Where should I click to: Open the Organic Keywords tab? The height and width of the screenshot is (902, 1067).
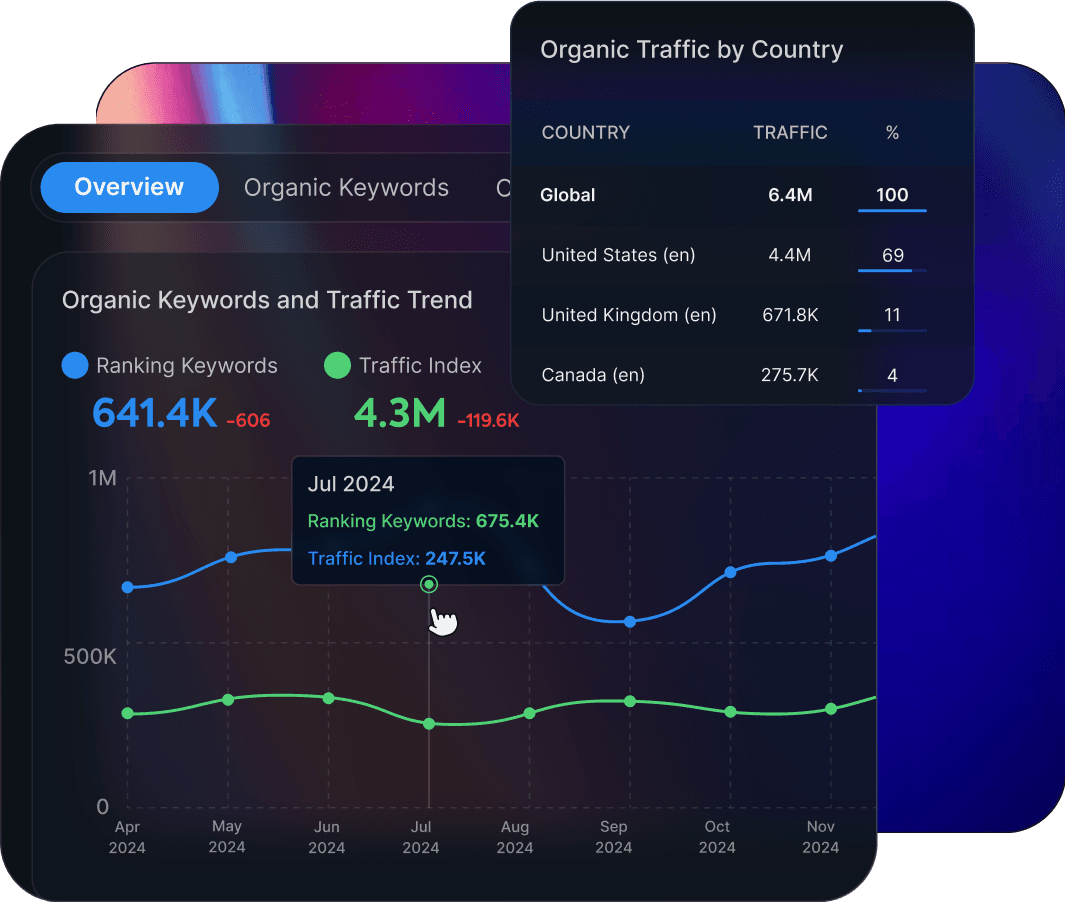[346, 187]
